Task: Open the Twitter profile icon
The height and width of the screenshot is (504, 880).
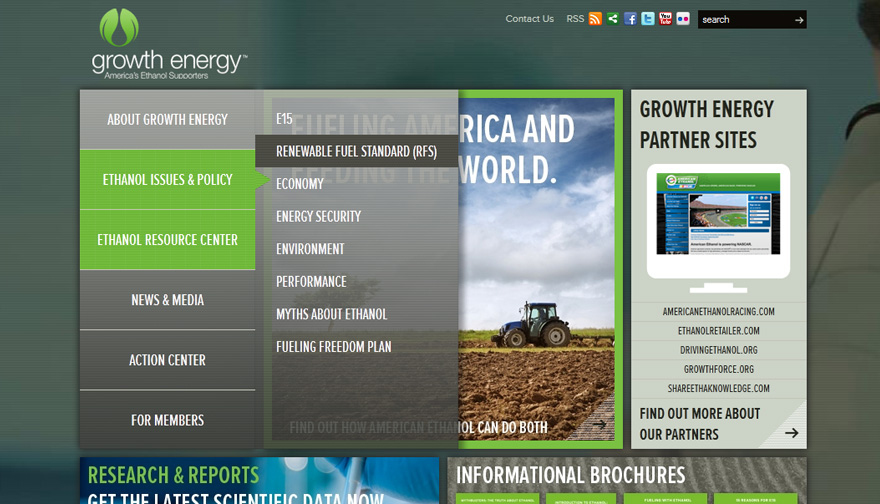Action: [648, 19]
